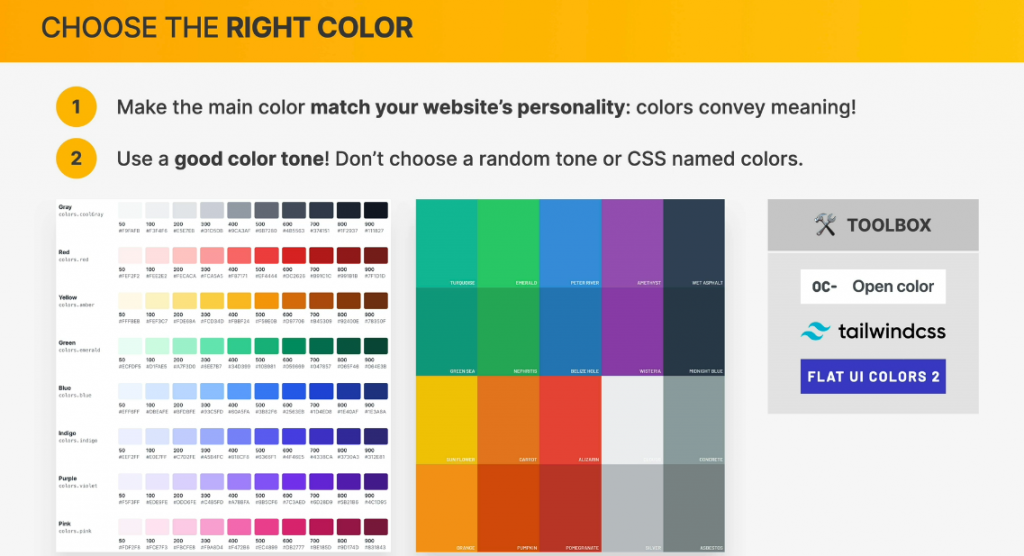Select the Blue 900 swatch in Tailwind palette
The image size is (1024, 556).
tap(376, 389)
